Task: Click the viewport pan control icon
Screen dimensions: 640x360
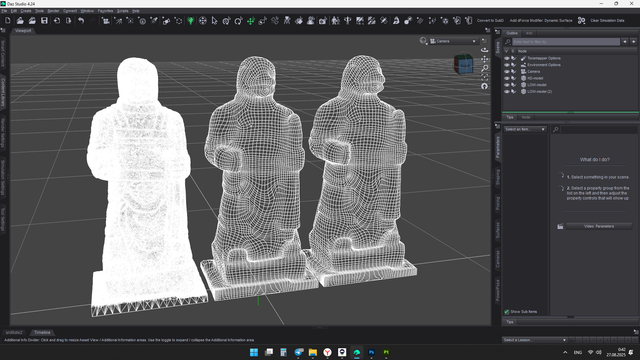Action: tap(484, 59)
